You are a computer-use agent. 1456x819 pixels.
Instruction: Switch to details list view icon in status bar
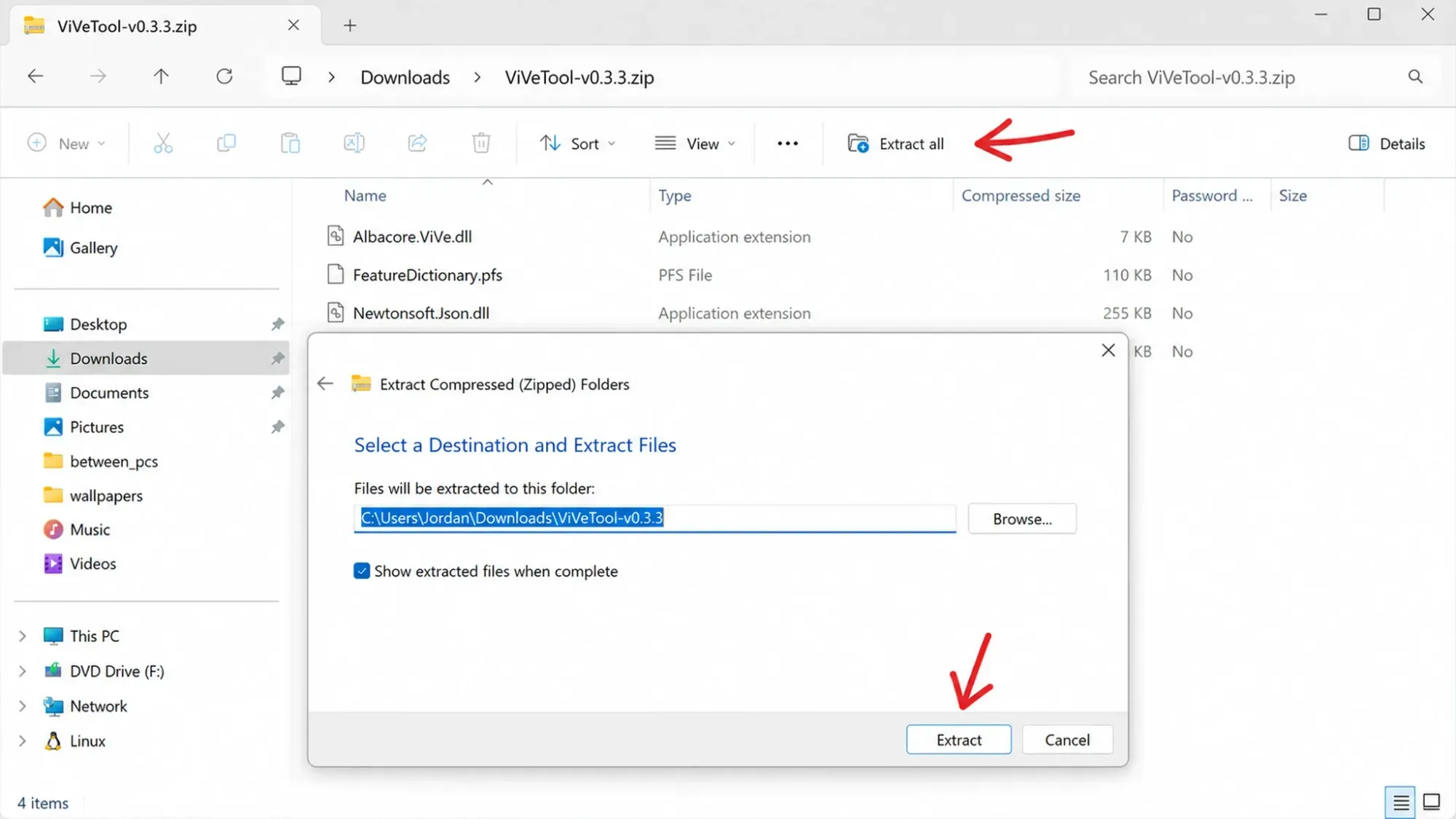click(1401, 802)
